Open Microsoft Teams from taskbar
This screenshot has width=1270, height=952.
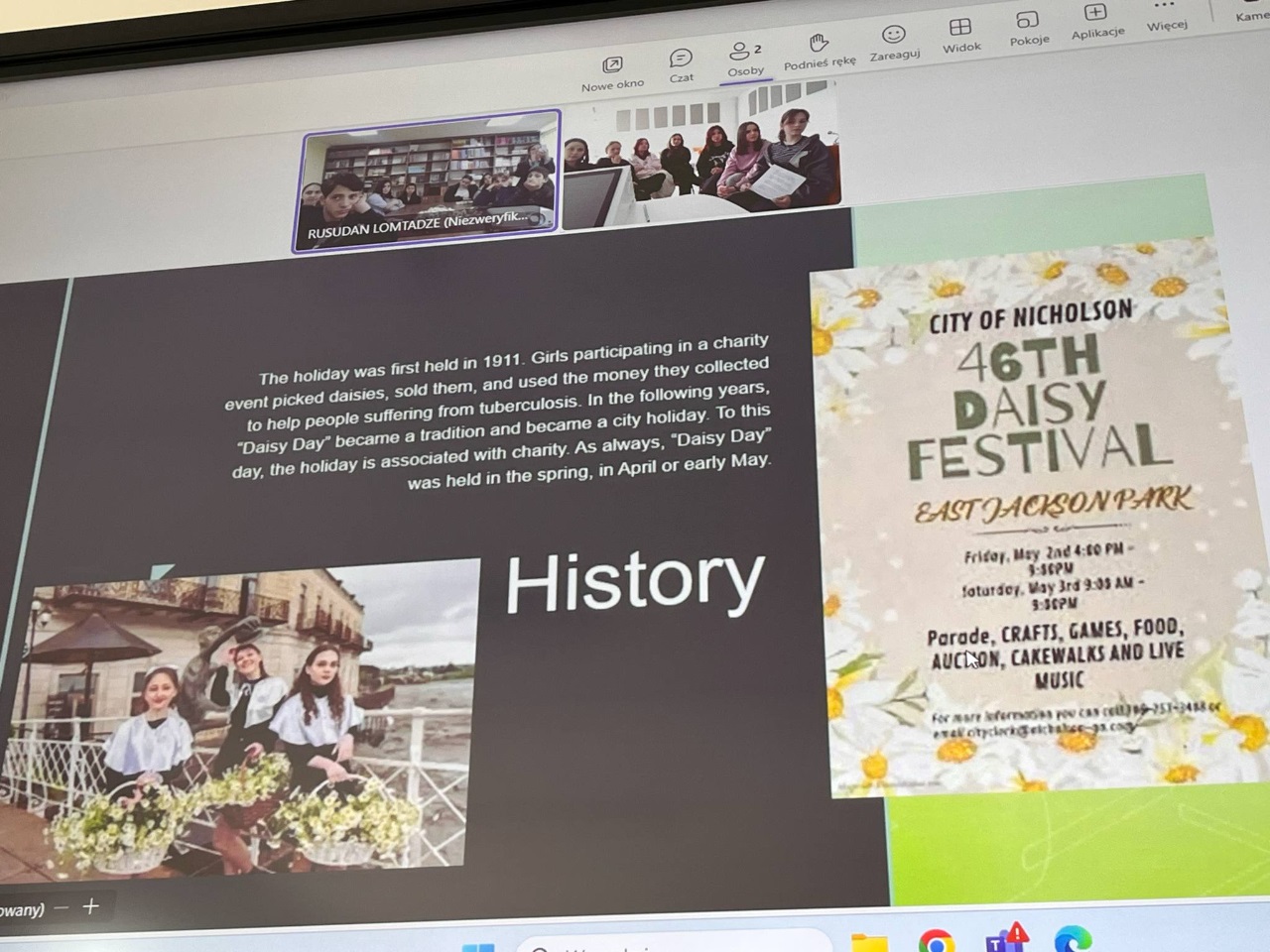pos(1006,938)
